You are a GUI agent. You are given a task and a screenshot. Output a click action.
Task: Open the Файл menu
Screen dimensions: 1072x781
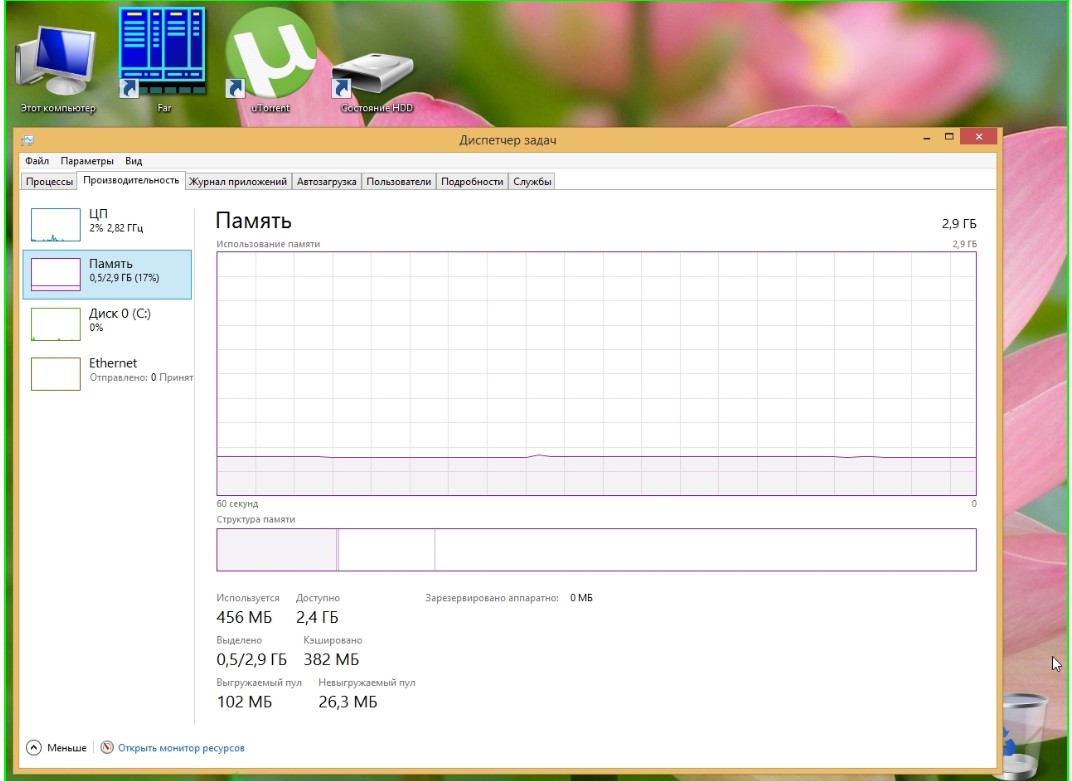(37, 161)
